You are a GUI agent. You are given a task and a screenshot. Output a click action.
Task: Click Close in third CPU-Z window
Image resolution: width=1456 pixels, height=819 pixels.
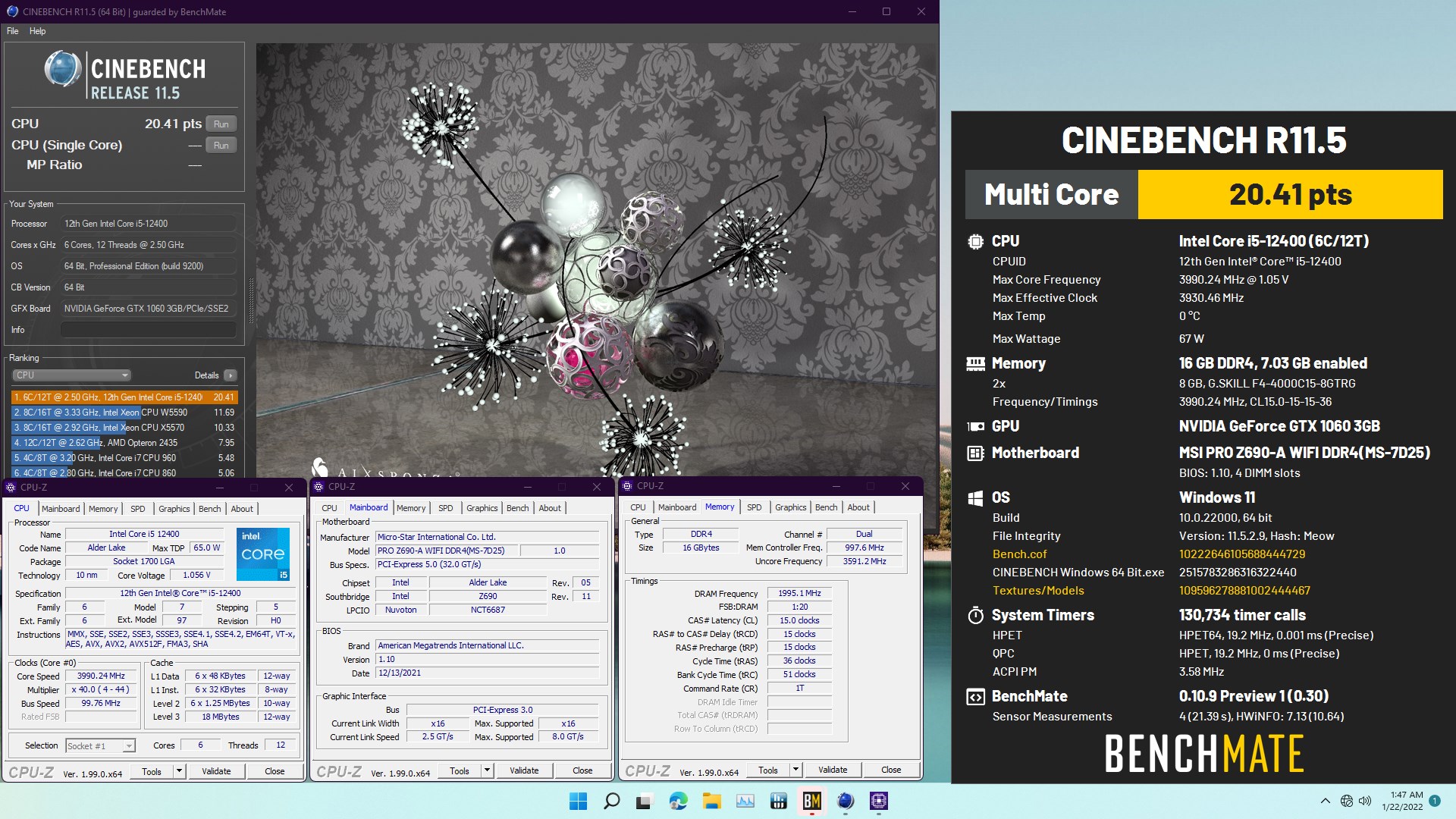[x=891, y=770]
